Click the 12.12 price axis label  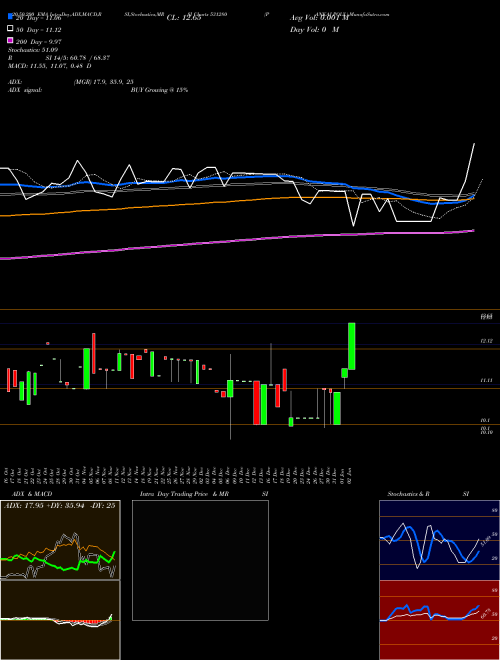tap(486, 341)
